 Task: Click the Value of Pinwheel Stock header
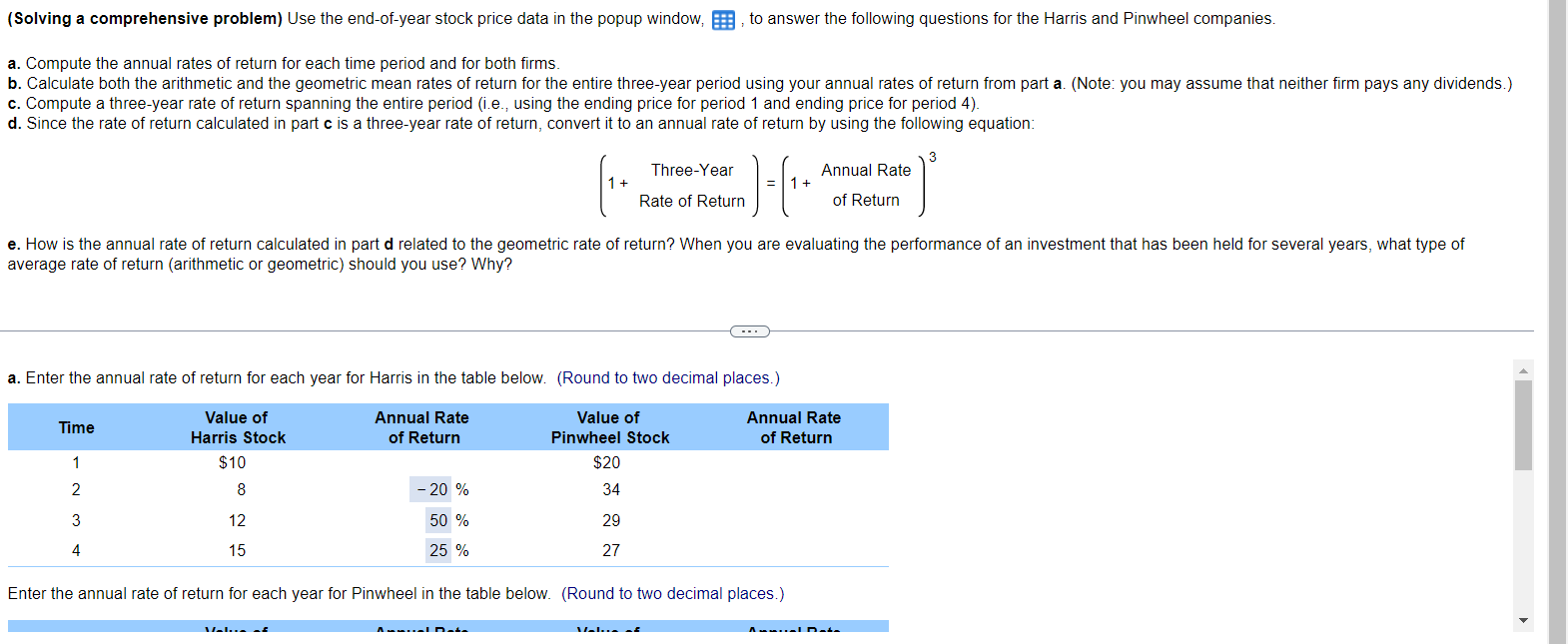click(x=610, y=427)
